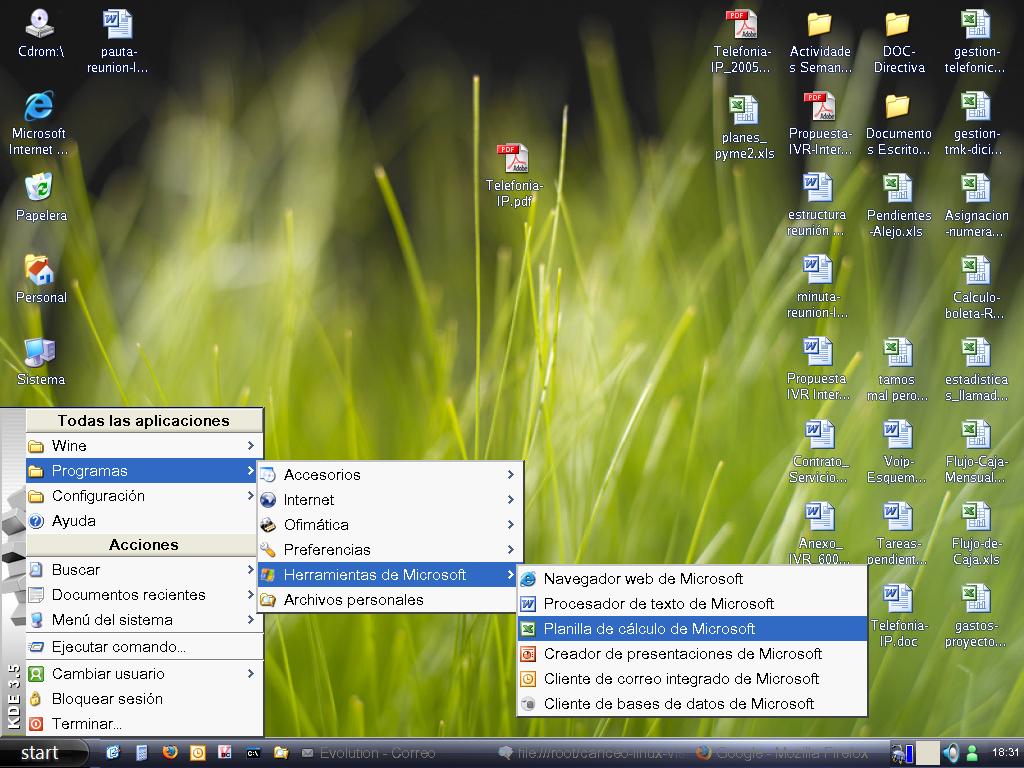Expand the Documentos recientes submenu
Screen dimensions: 1024x768
(144, 595)
